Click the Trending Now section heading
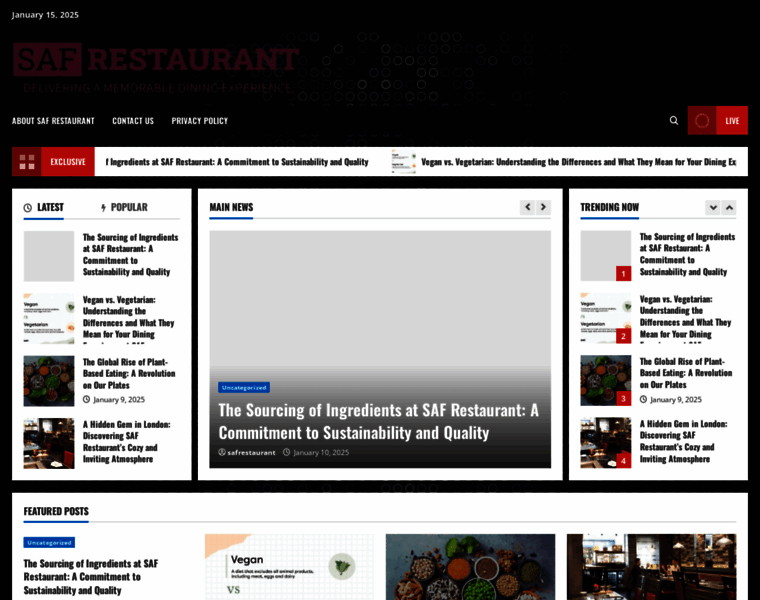 pos(610,207)
